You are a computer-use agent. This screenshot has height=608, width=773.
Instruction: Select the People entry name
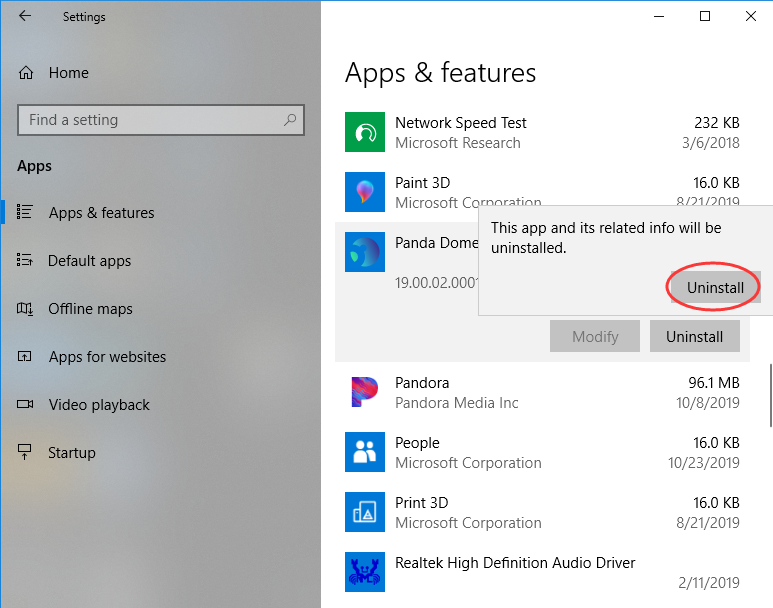click(417, 443)
